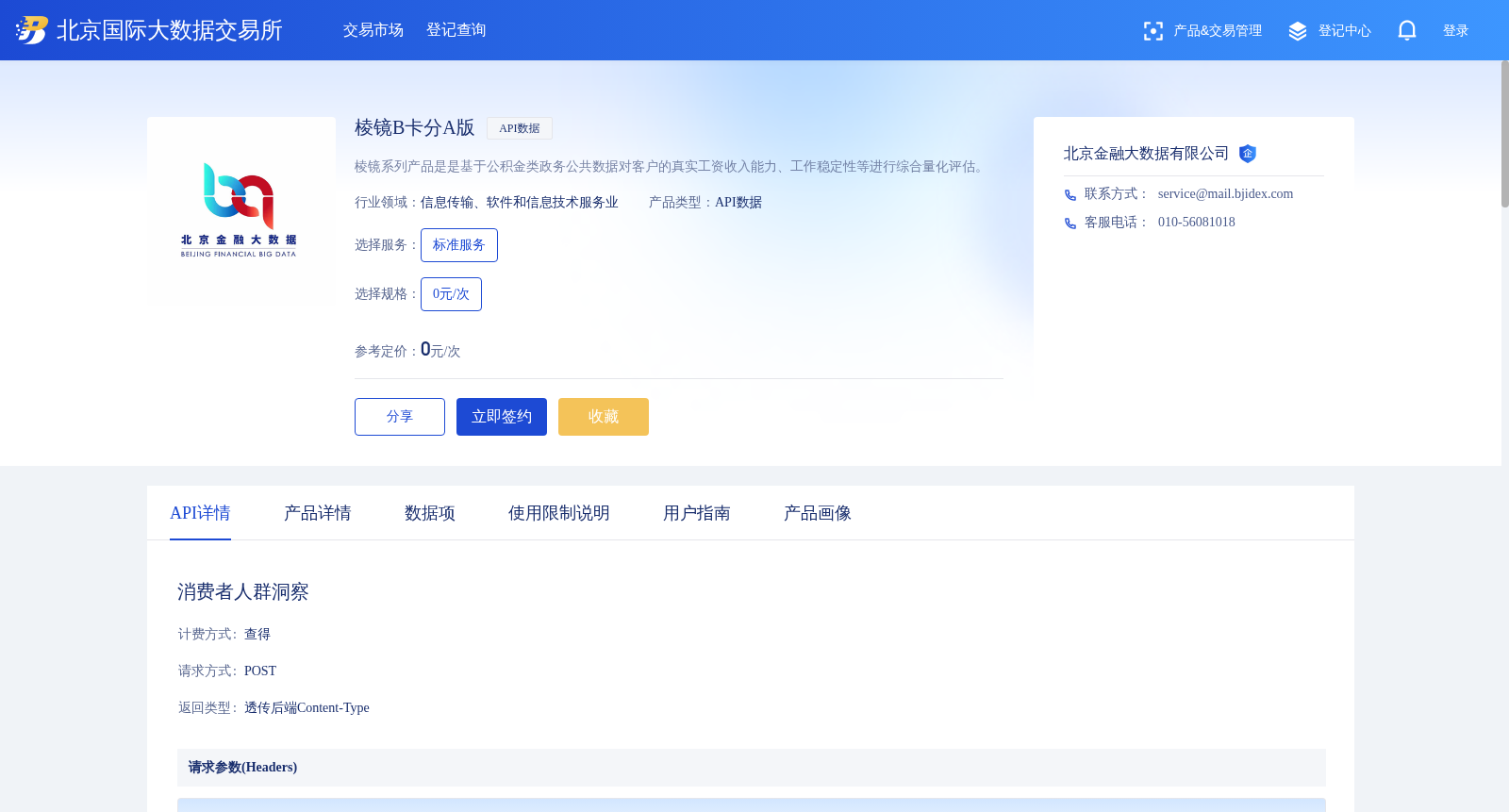Click the 收藏 button
1509x812 pixels.
coord(604,417)
